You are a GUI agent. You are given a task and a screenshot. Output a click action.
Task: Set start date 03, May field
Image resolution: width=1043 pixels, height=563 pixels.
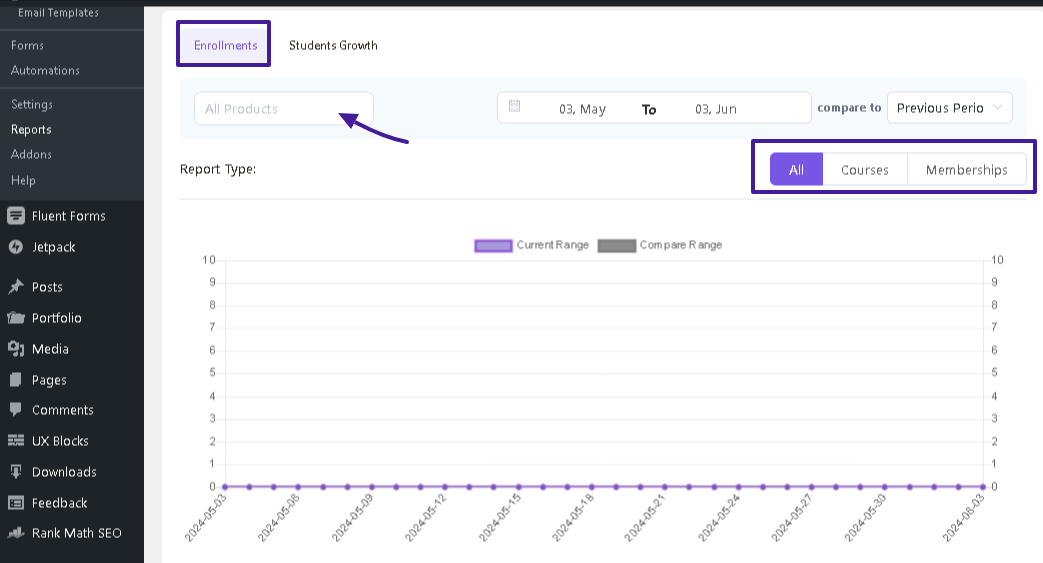[x=582, y=109]
